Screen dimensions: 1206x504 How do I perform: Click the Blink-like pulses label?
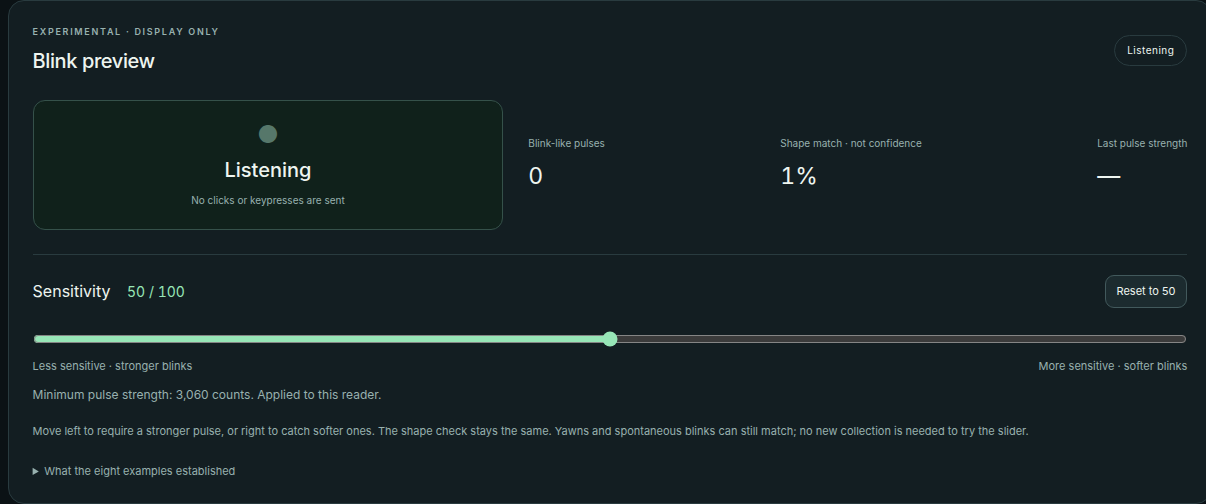566,143
